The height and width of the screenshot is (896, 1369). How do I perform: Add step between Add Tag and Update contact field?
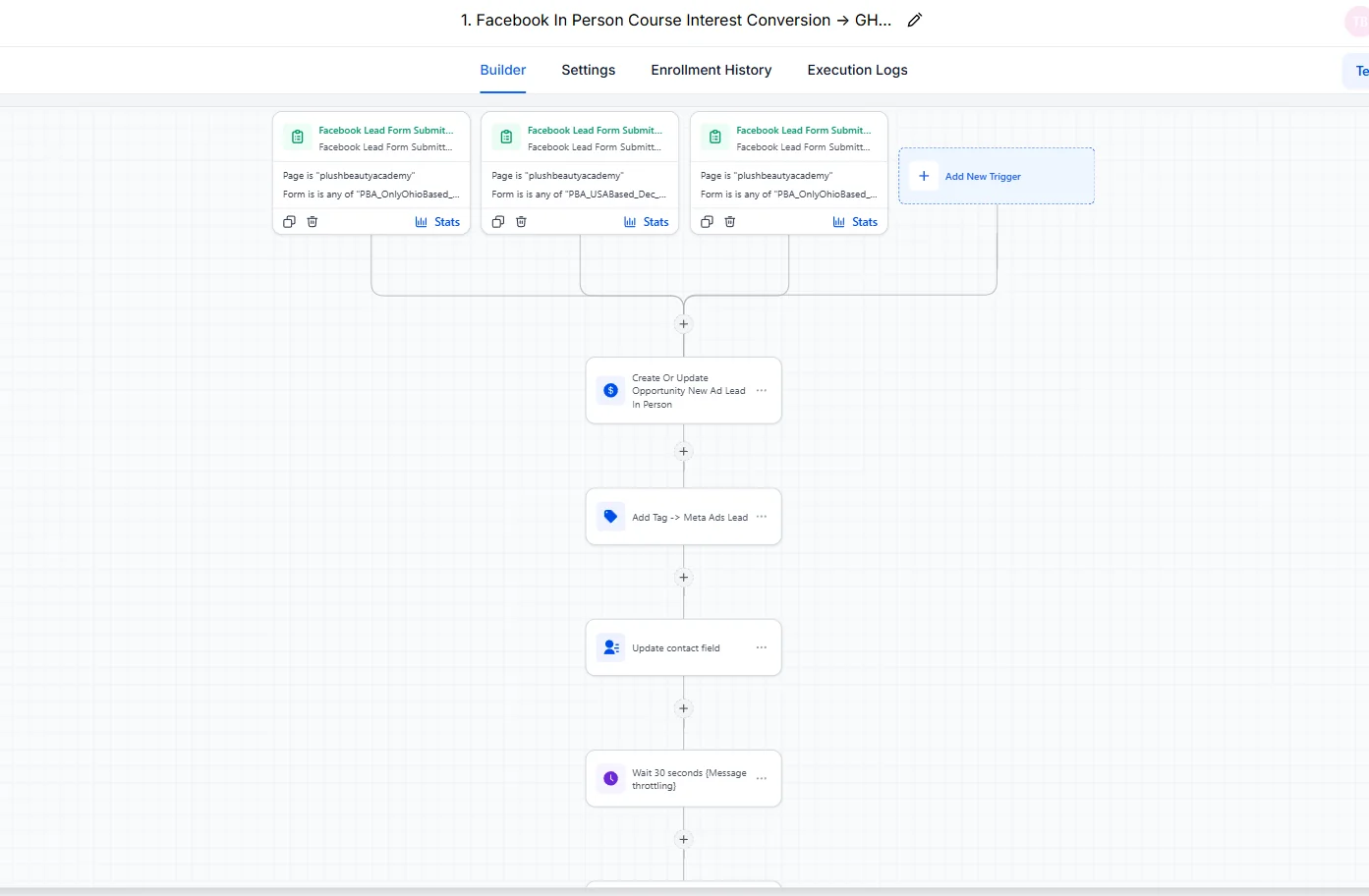coord(684,578)
